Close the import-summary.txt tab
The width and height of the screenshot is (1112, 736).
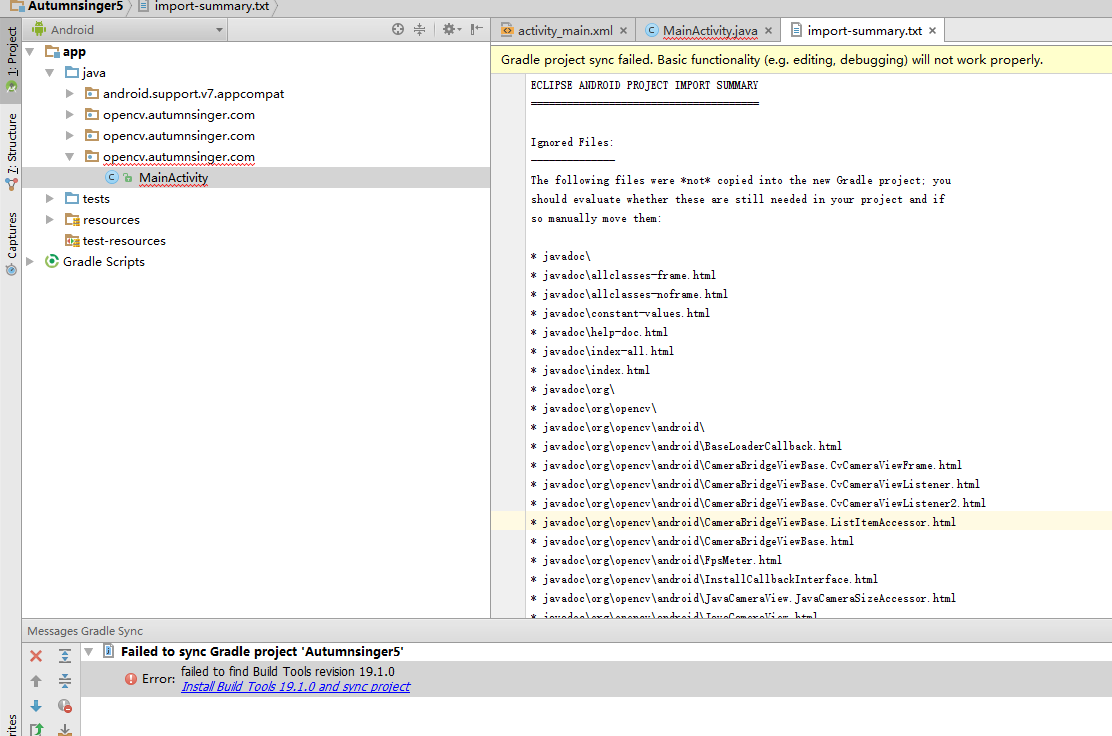(x=932, y=31)
